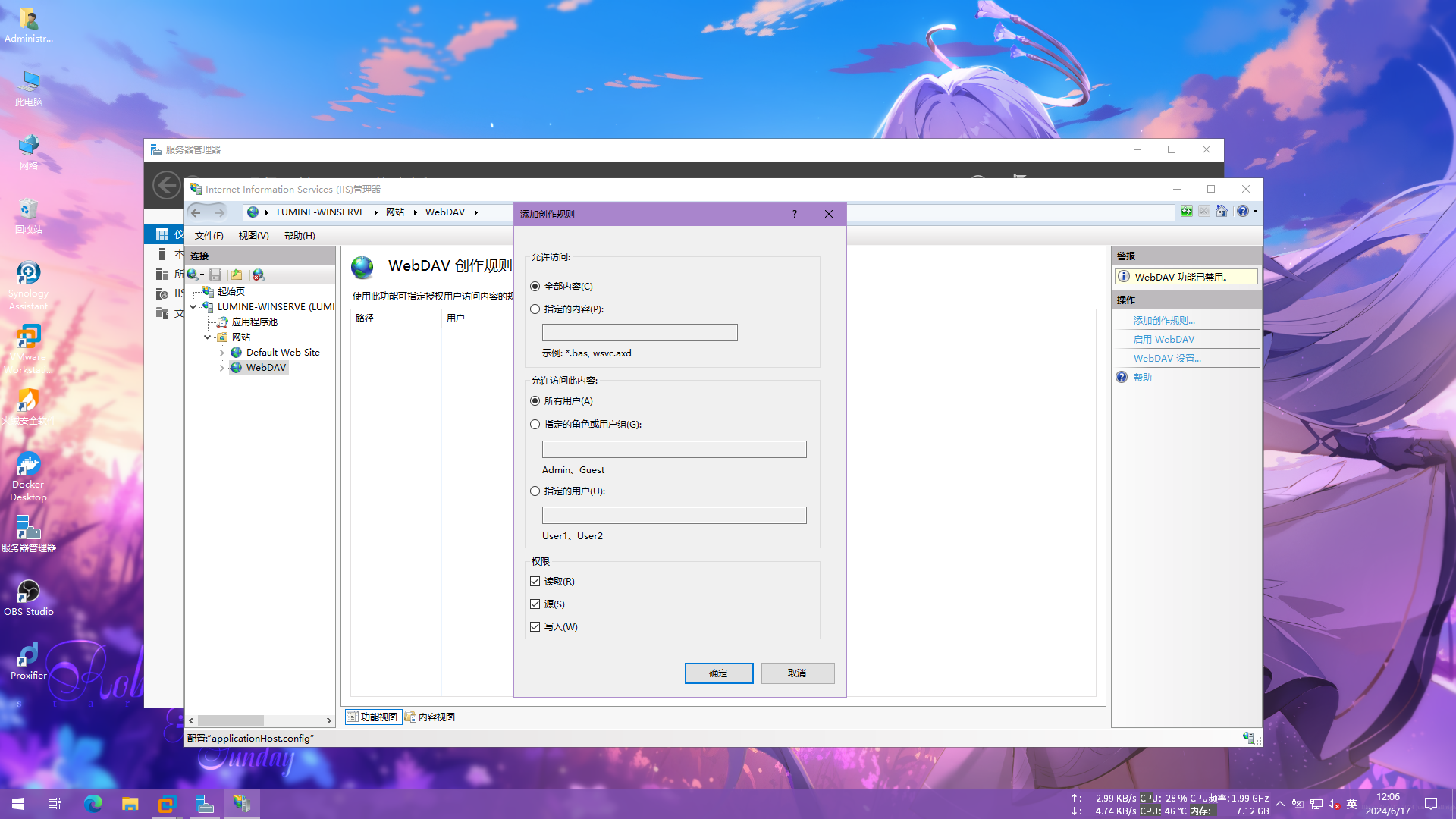Open the Edge browser from the taskbar

93,804
